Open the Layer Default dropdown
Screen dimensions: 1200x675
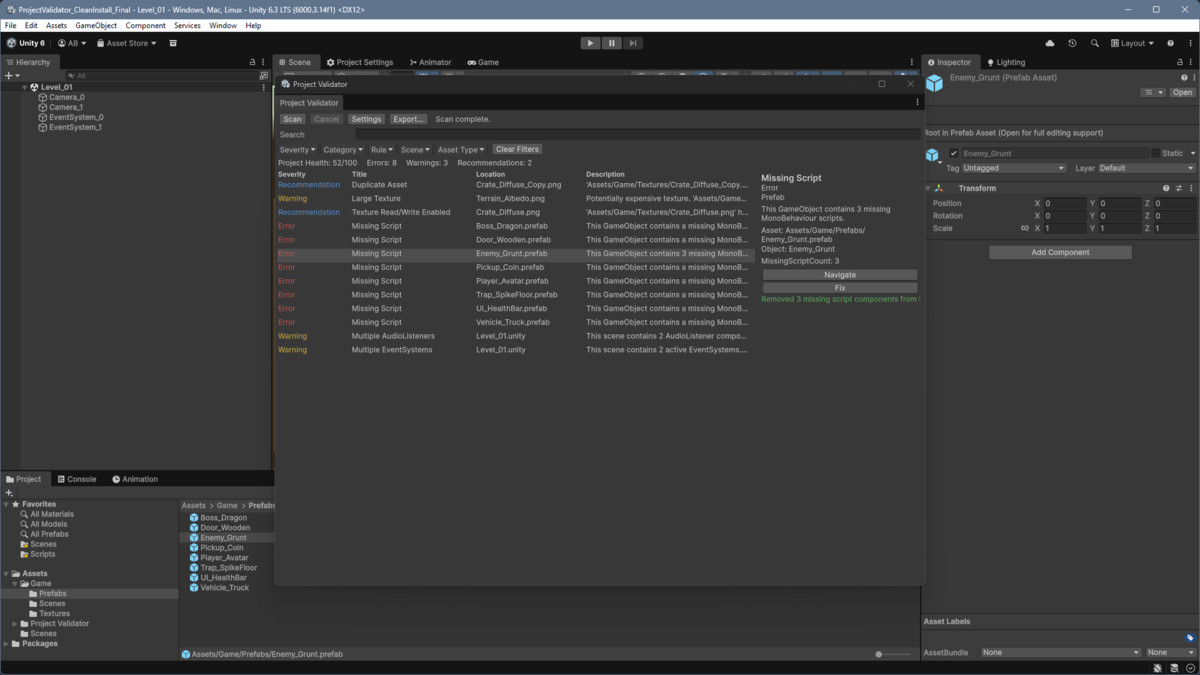click(1147, 168)
